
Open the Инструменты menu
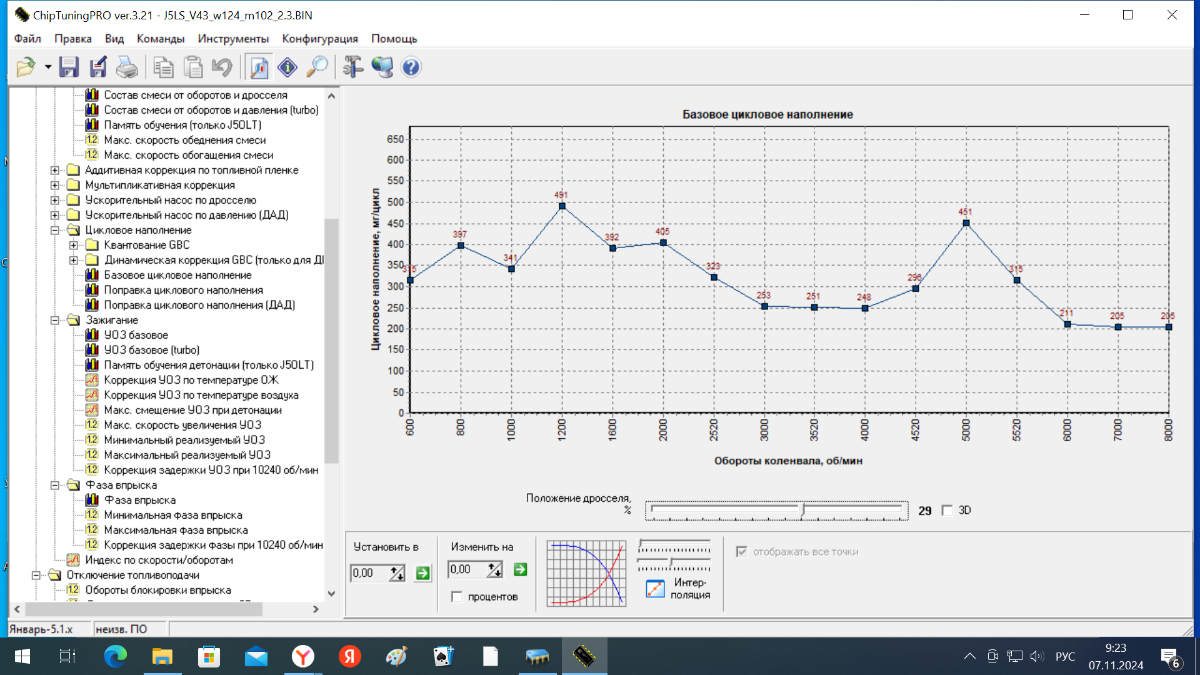click(x=233, y=39)
